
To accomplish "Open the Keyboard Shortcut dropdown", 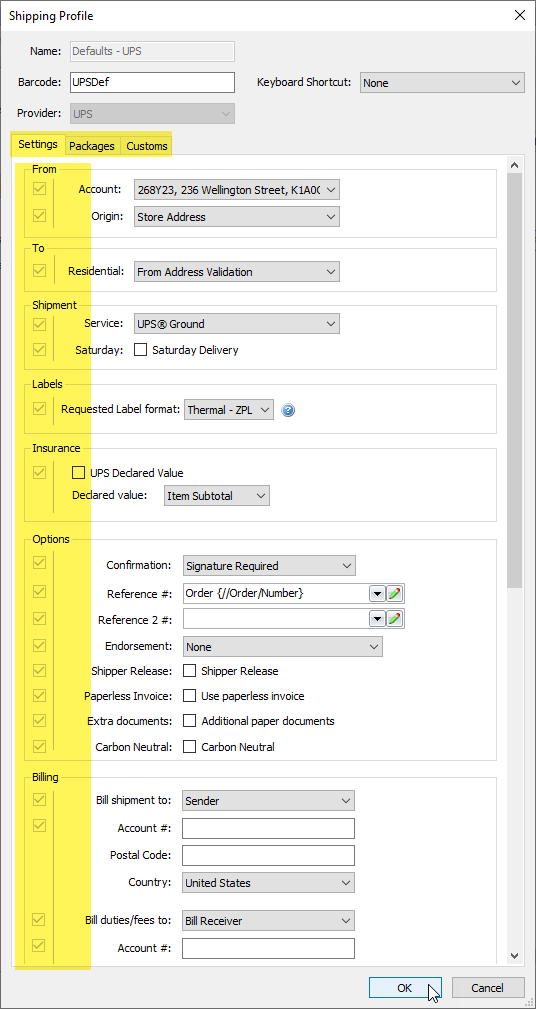I will [x=442, y=82].
